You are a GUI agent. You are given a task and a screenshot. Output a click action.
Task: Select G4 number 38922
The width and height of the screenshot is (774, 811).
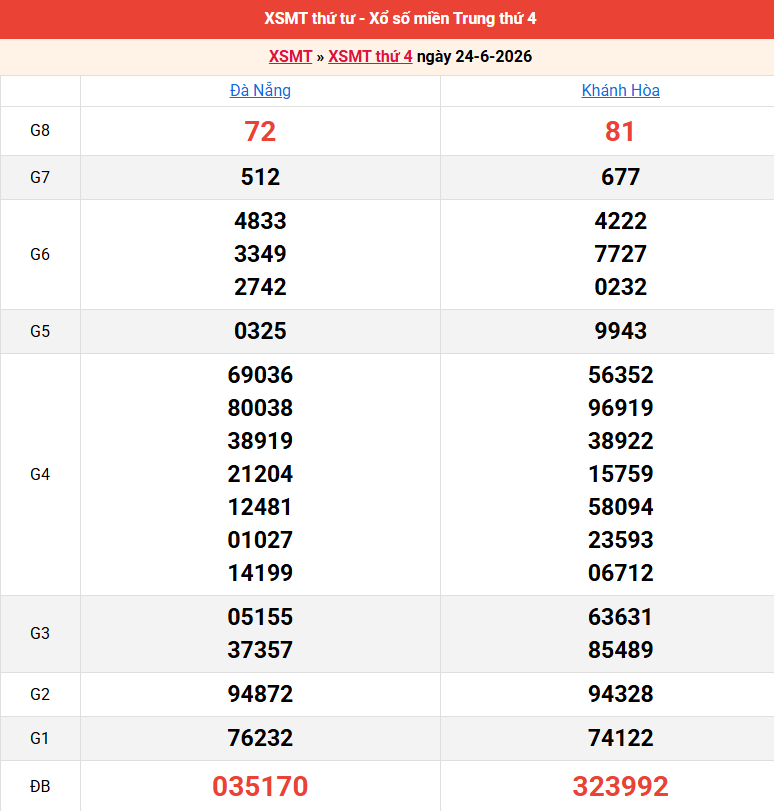(x=620, y=441)
